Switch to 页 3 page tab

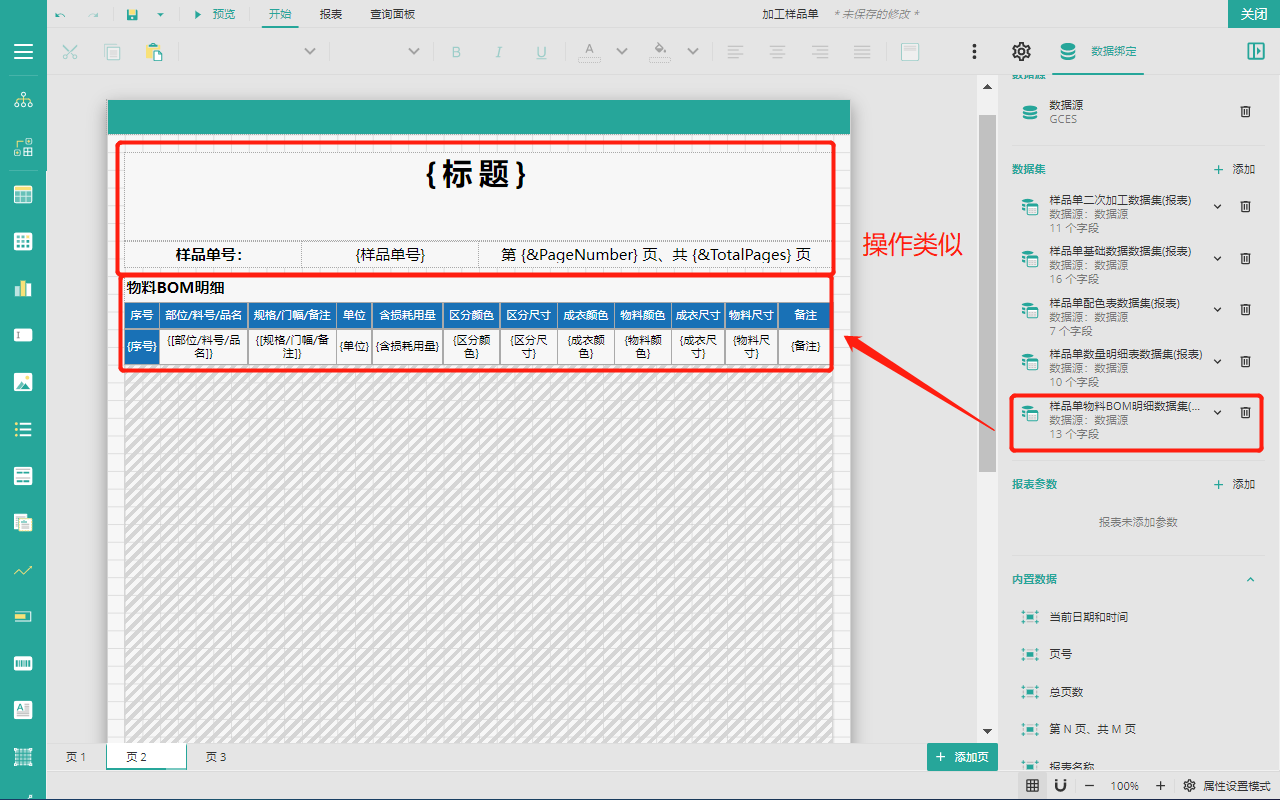pyautogui.click(x=216, y=757)
